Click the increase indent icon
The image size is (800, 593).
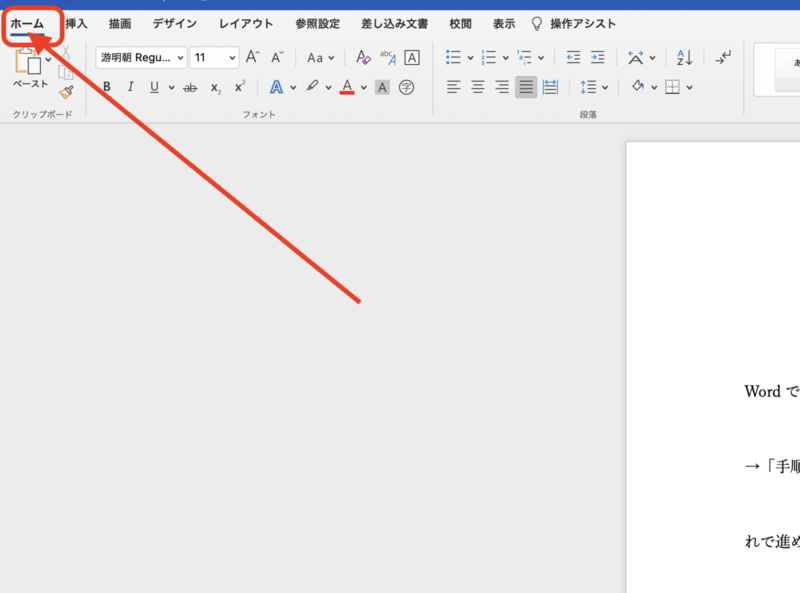click(598, 57)
